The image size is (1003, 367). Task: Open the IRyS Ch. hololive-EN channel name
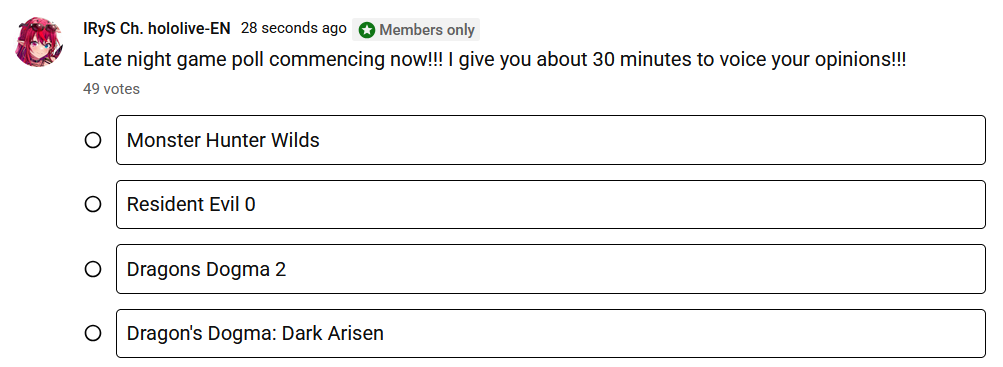tap(157, 29)
